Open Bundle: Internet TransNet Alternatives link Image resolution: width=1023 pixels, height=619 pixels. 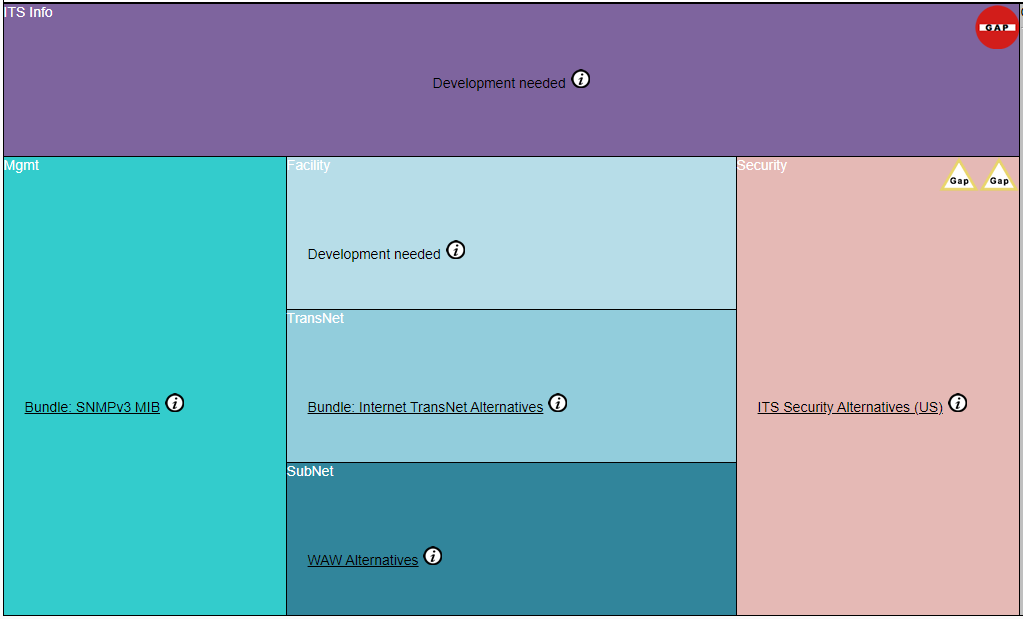coord(425,408)
